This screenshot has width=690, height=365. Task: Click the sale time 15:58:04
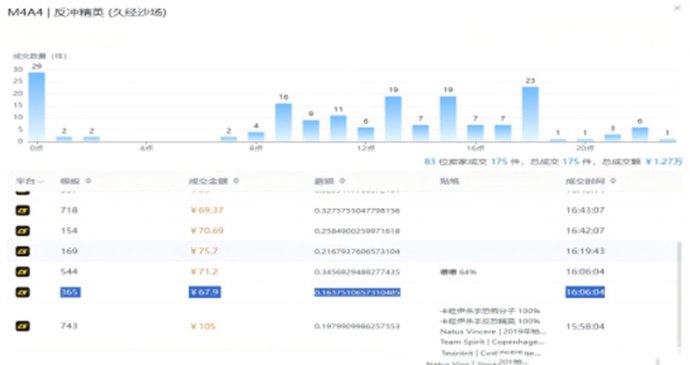(x=585, y=326)
